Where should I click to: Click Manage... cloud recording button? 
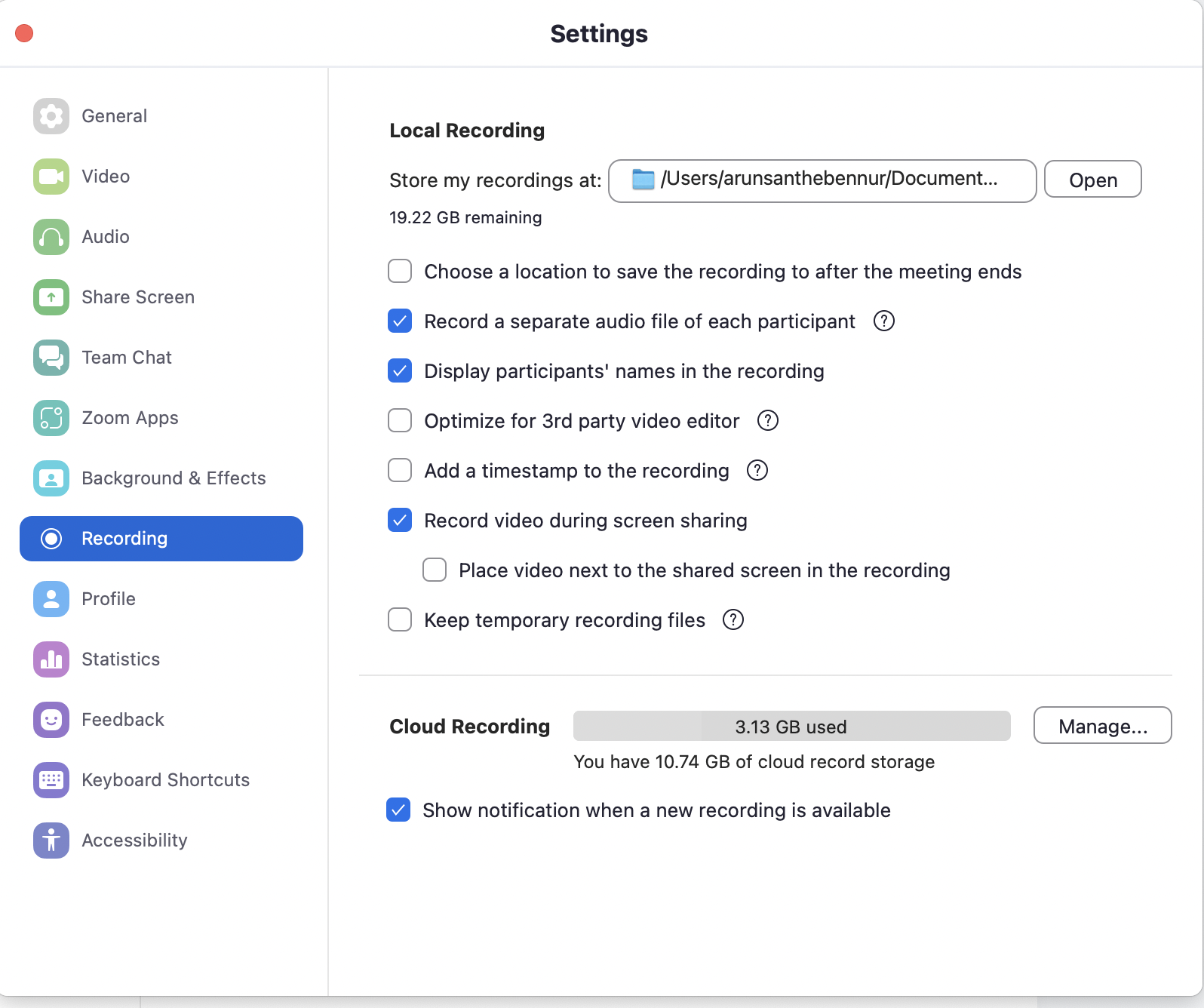(1103, 726)
